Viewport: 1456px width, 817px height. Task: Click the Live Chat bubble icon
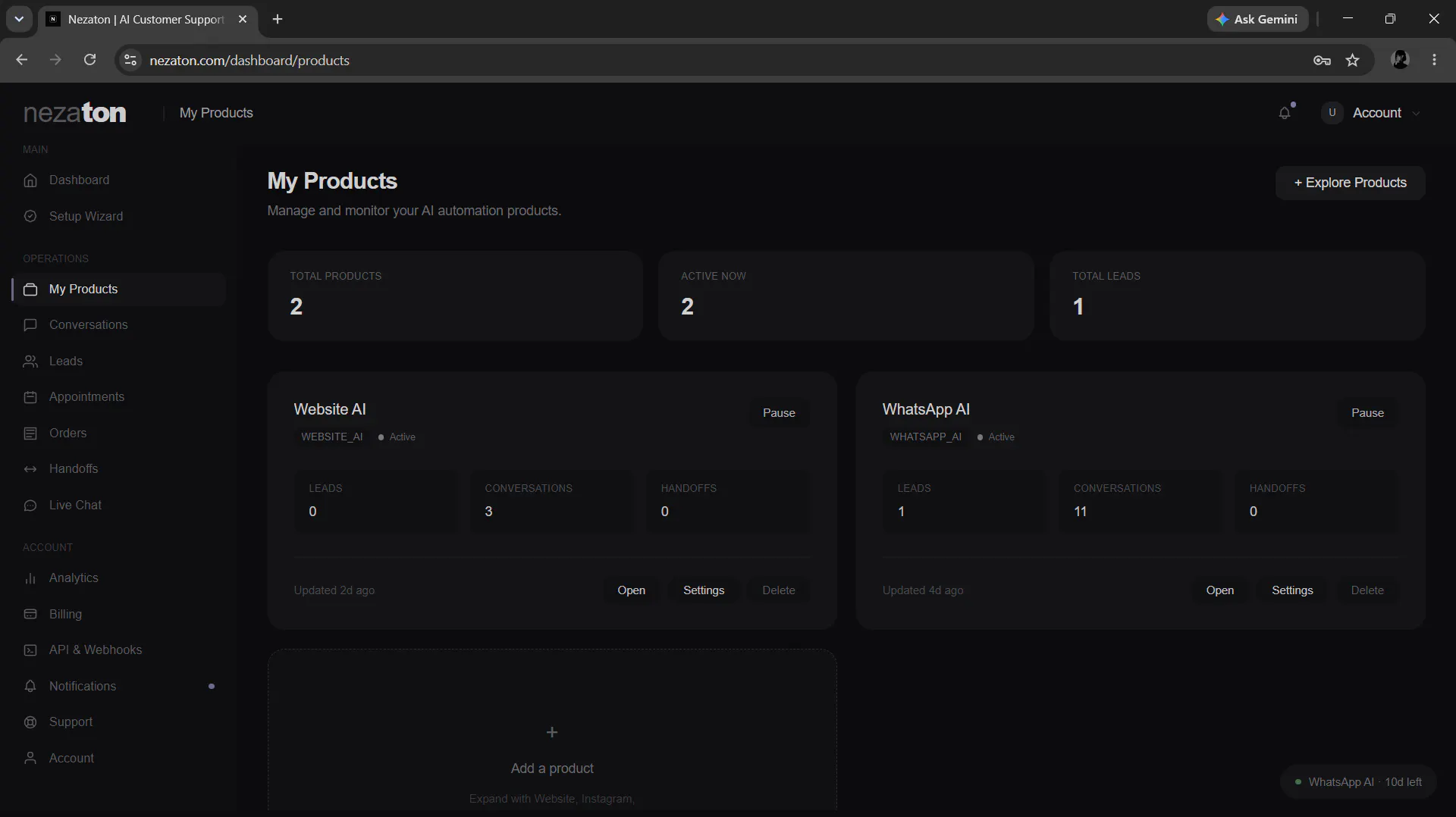pos(30,506)
